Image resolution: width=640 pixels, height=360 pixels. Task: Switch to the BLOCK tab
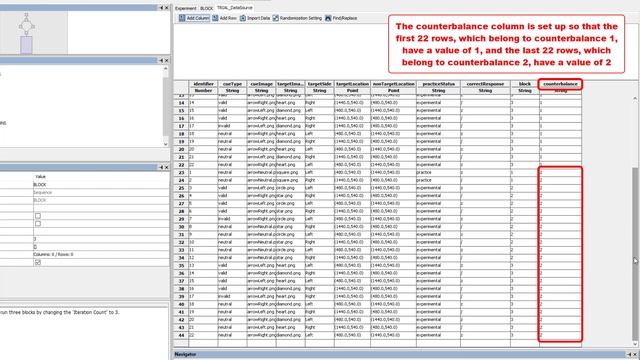207,8
